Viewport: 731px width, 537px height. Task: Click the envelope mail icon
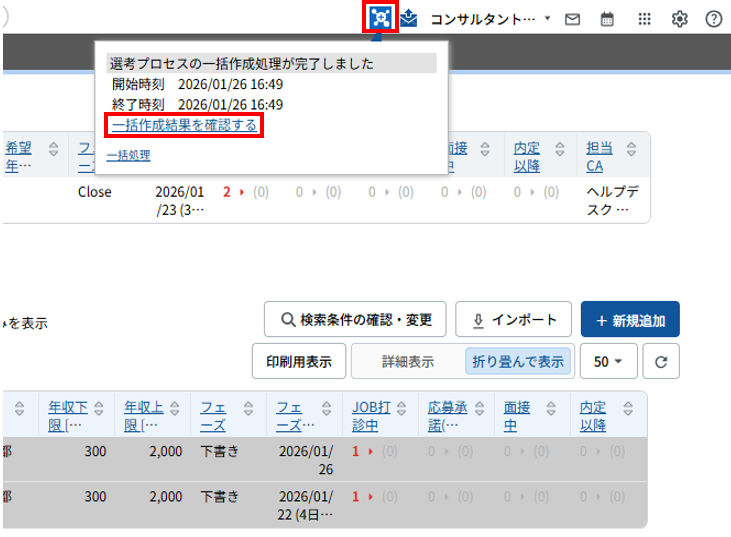pos(572,19)
